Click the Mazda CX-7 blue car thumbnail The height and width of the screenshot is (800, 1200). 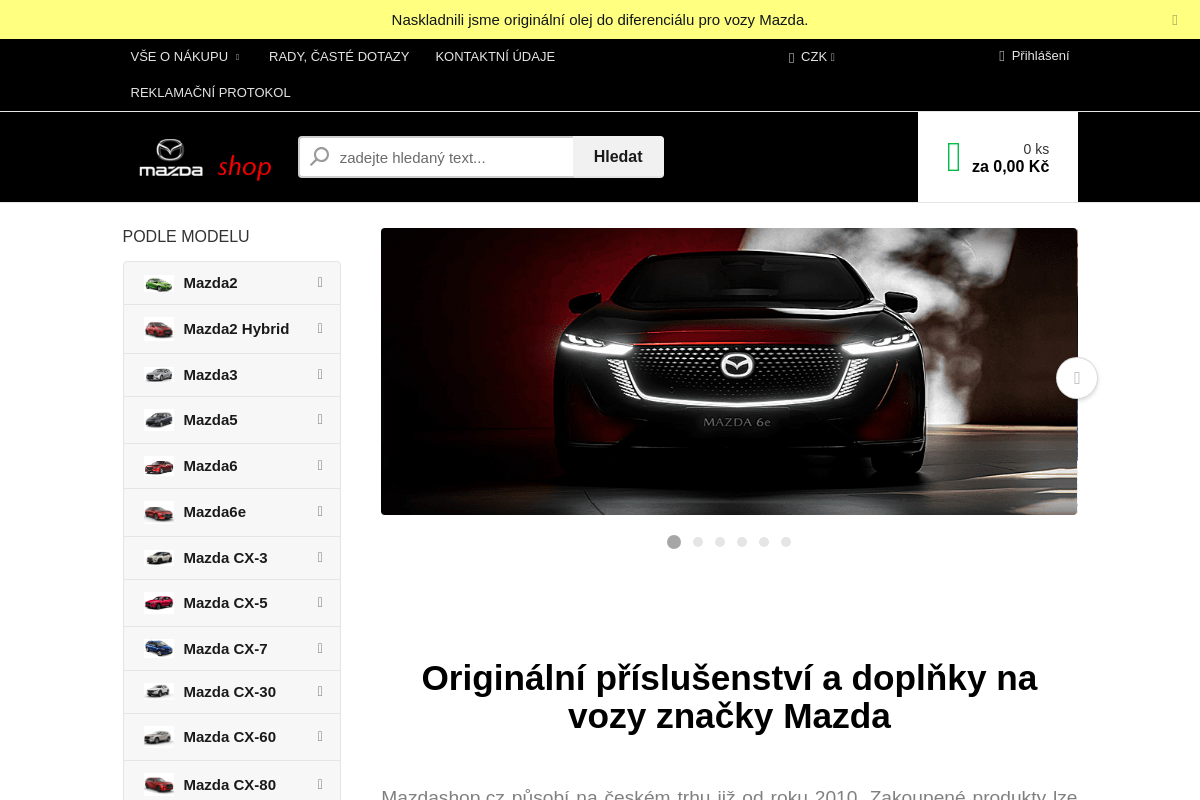tap(158, 649)
